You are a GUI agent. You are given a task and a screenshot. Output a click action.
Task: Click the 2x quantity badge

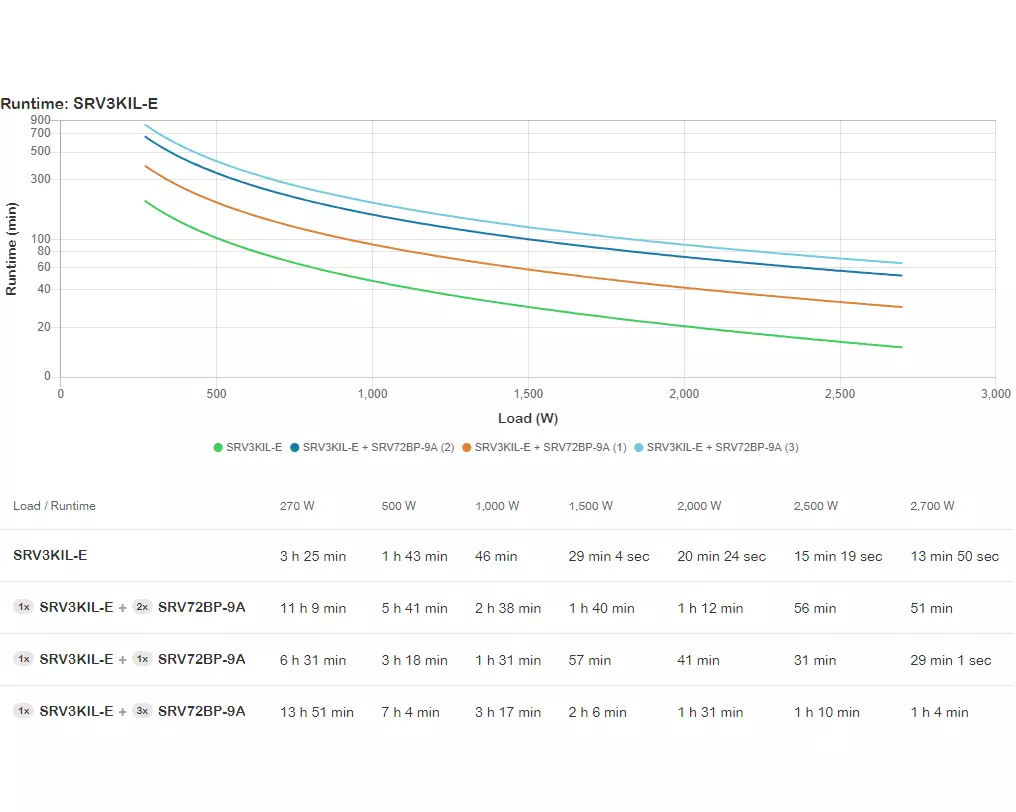point(142,607)
